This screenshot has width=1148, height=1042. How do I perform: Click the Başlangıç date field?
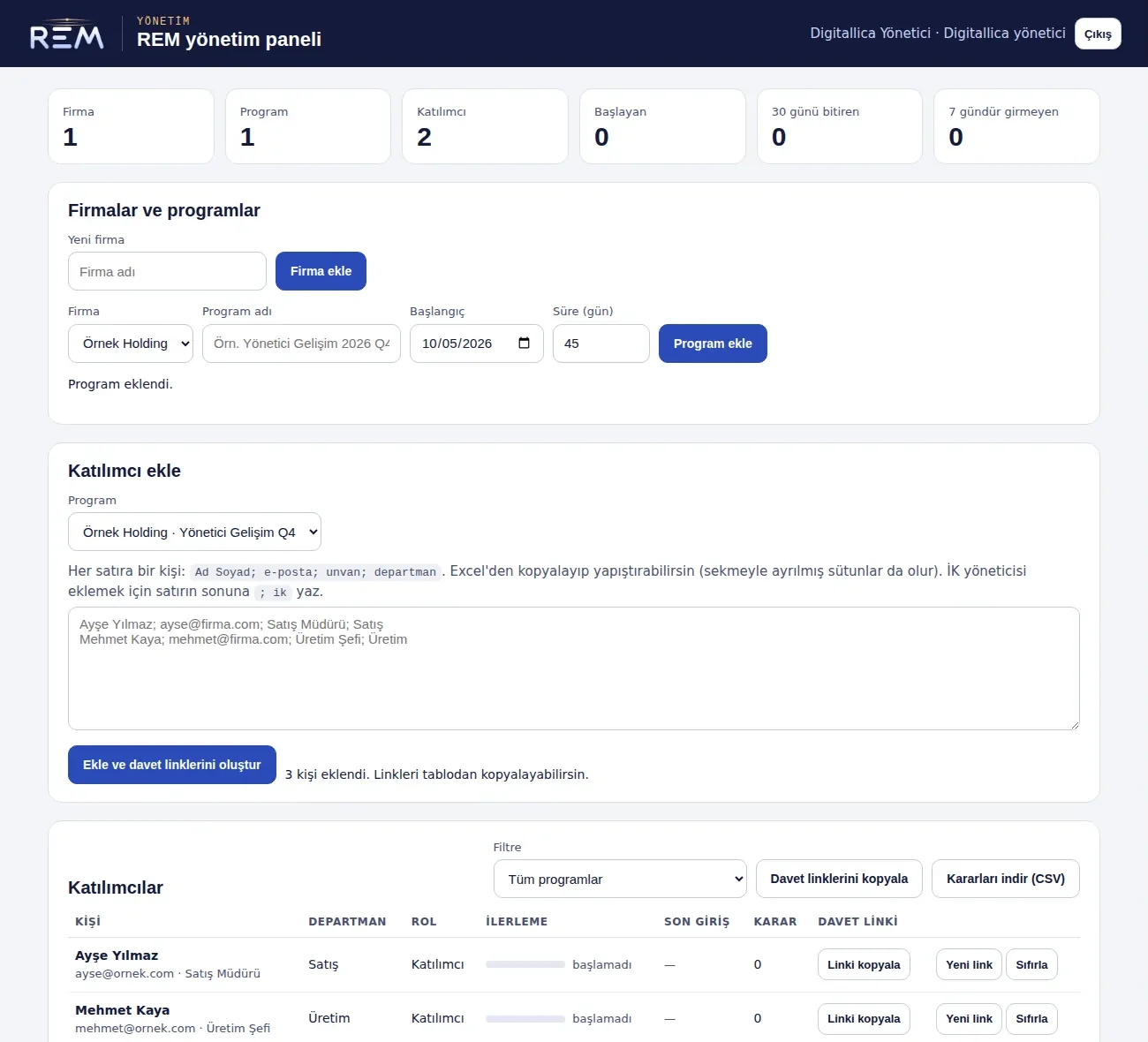click(x=477, y=344)
